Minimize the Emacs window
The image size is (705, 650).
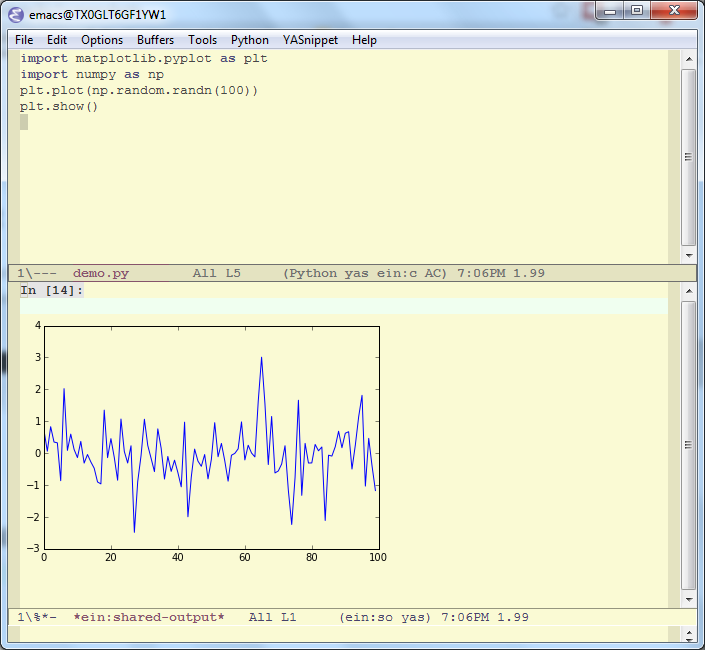(x=609, y=11)
